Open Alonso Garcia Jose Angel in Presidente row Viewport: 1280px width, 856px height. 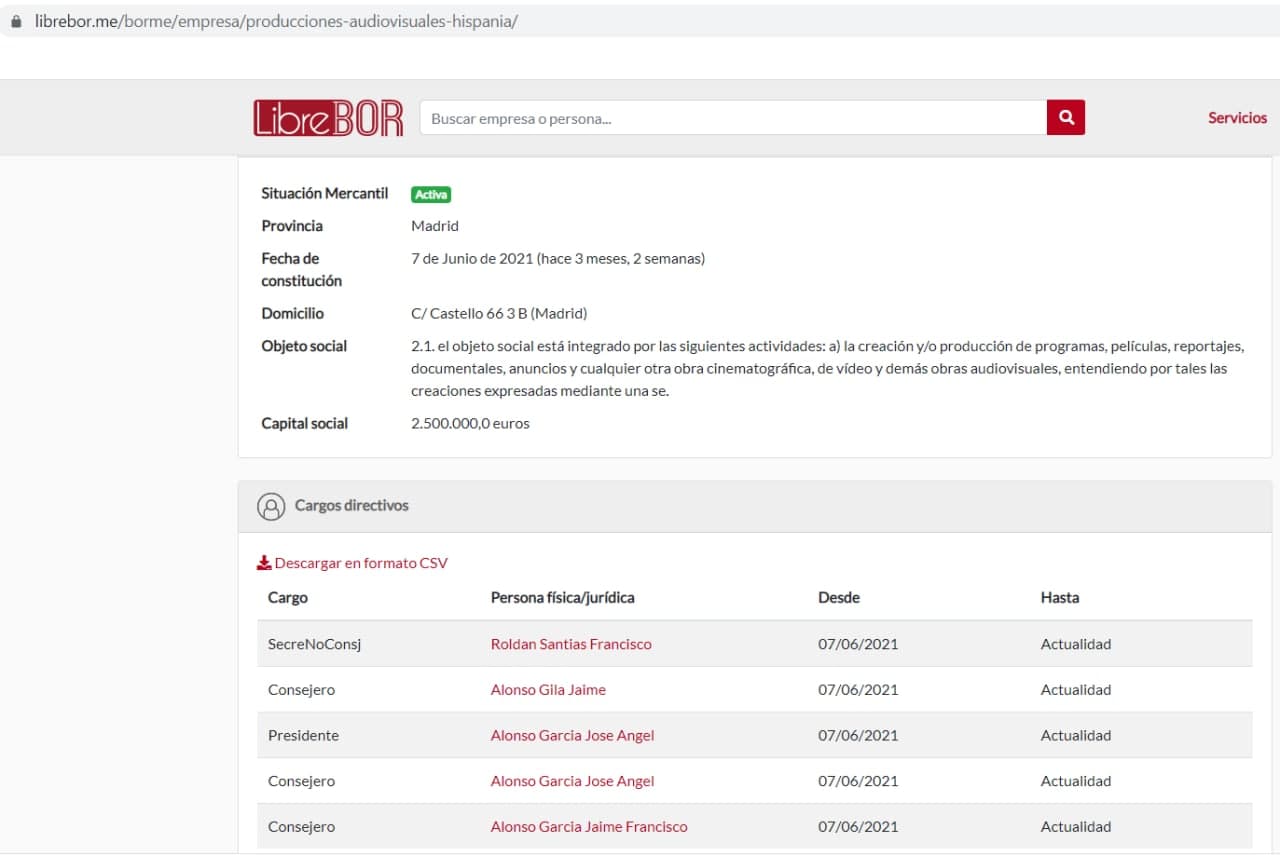(572, 736)
